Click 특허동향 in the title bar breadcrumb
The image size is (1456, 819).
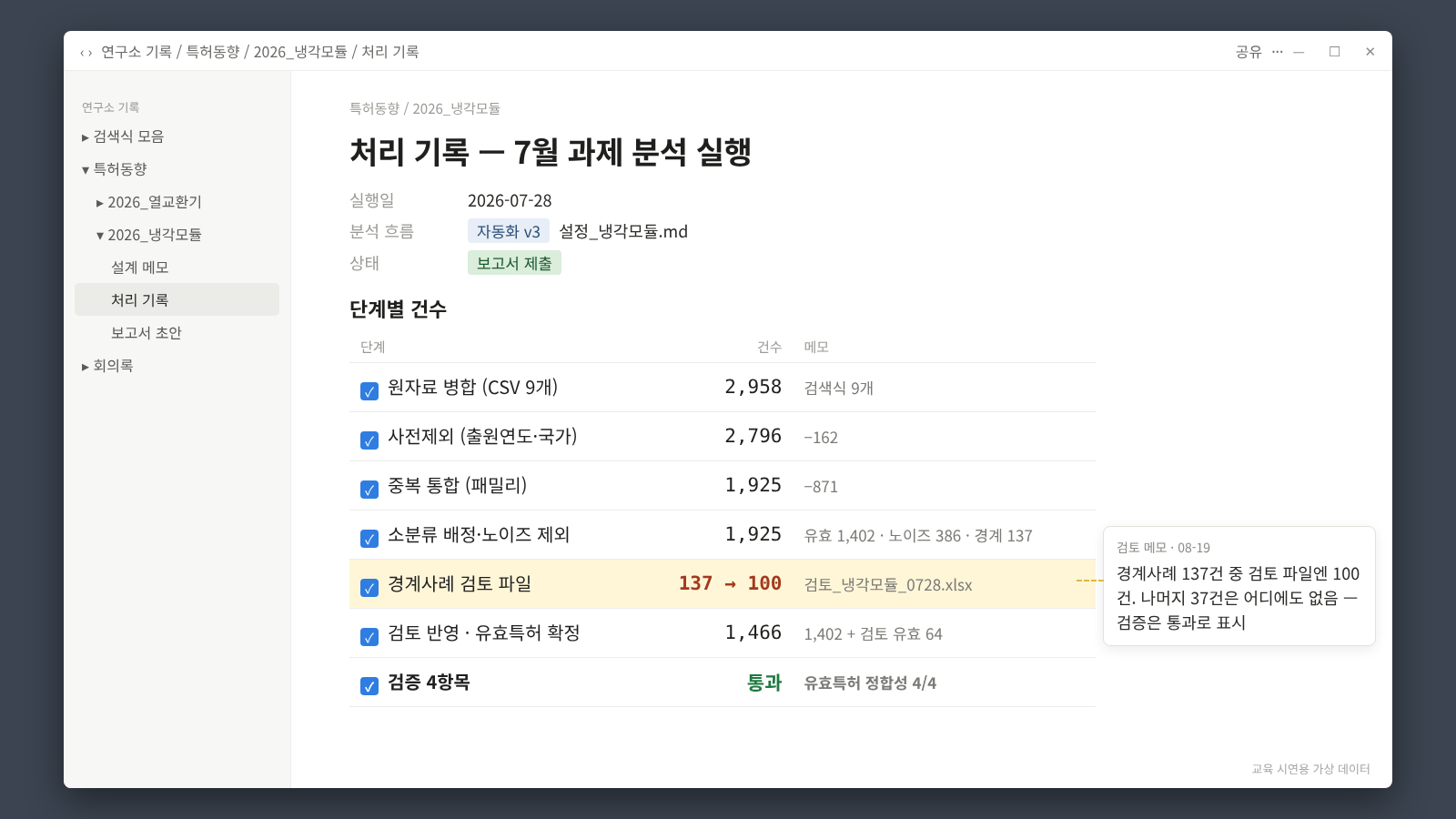click(x=213, y=52)
